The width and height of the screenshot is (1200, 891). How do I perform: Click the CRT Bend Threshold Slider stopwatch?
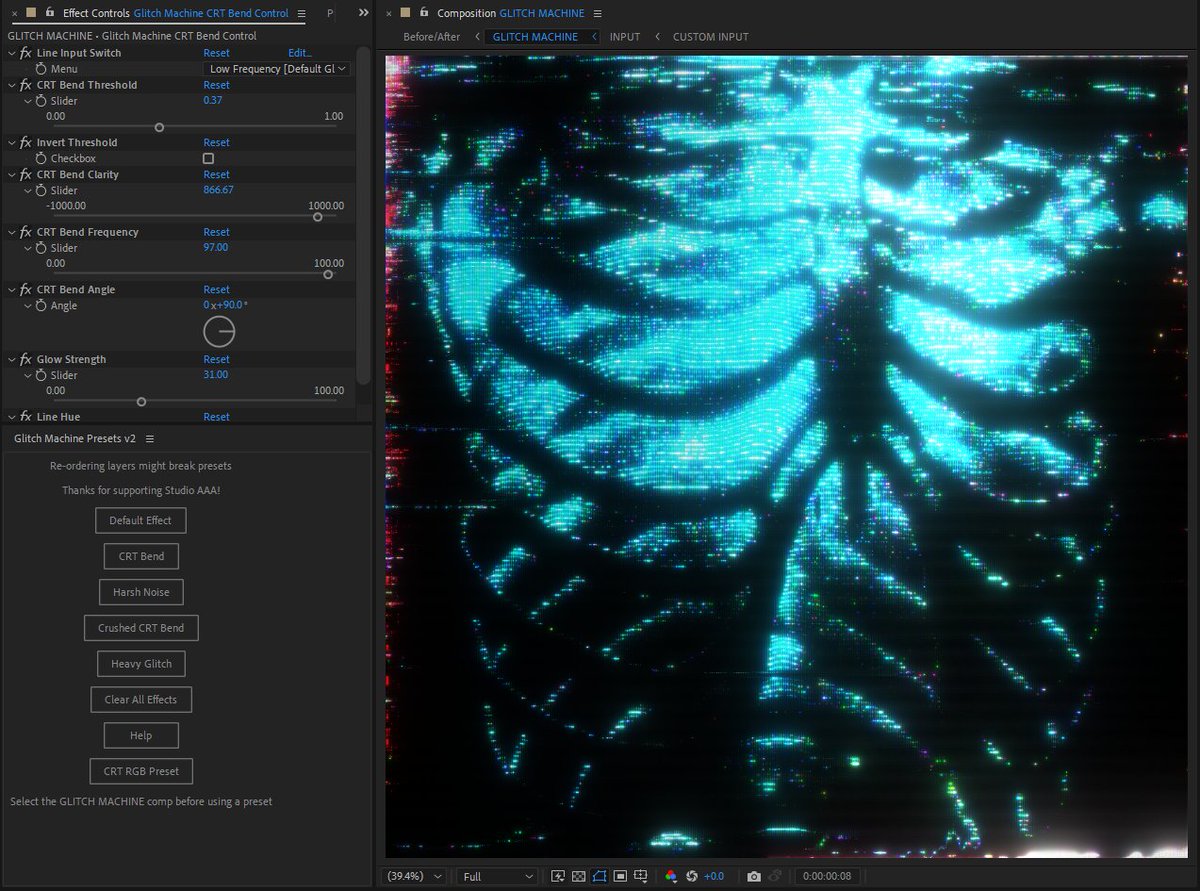pyautogui.click(x=41, y=101)
